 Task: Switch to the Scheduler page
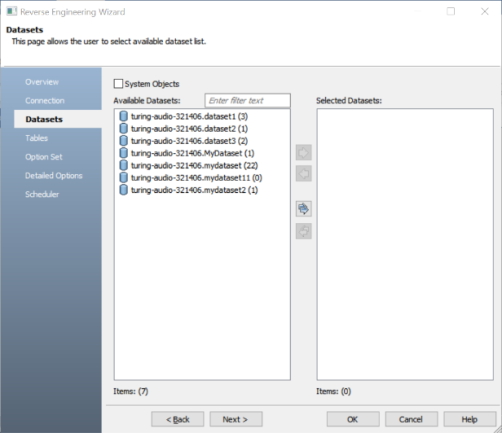pyautogui.click(x=42, y=194)
